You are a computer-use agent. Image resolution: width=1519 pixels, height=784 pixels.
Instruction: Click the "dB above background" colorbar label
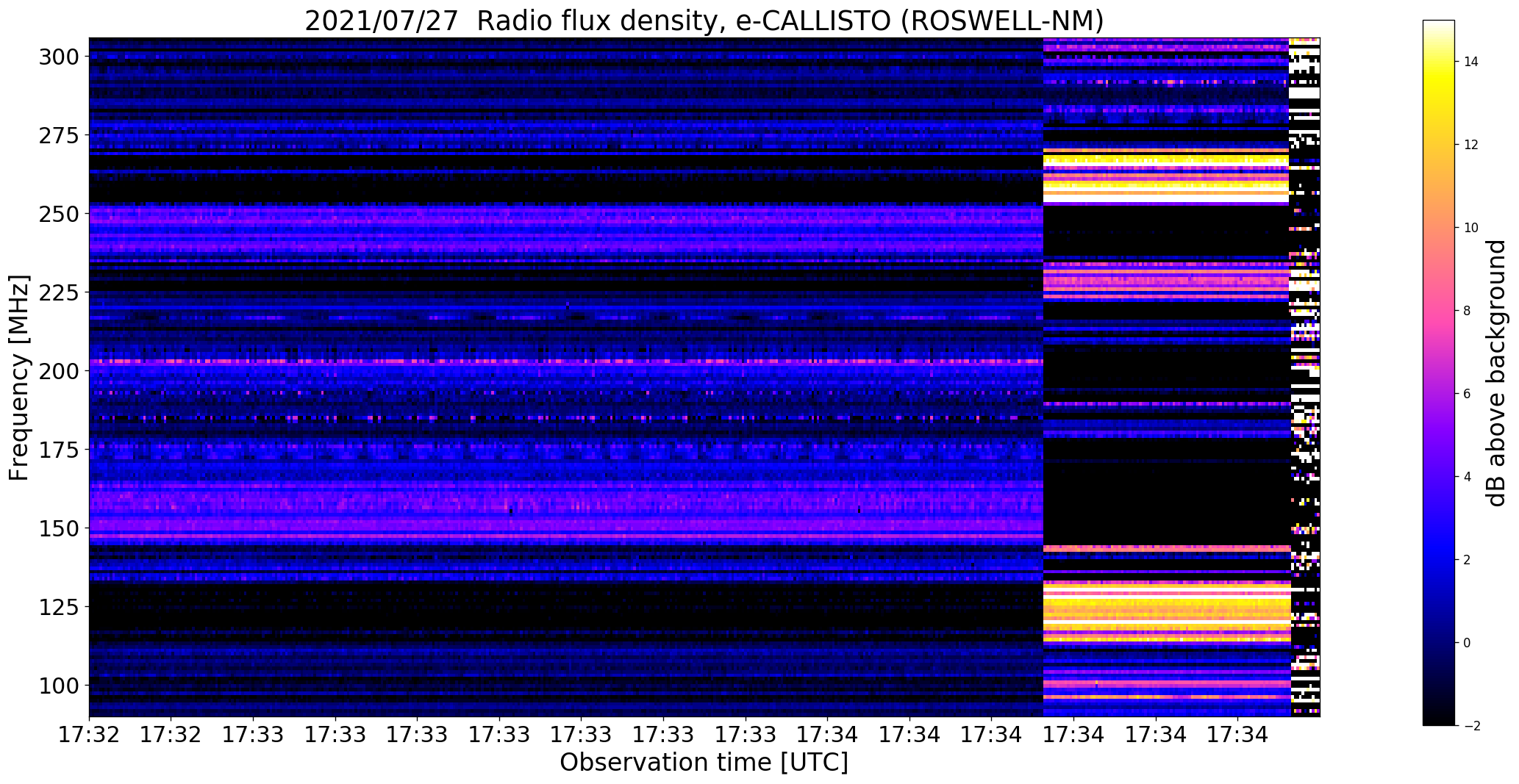pyautogui.click(x=1496, y=373)
